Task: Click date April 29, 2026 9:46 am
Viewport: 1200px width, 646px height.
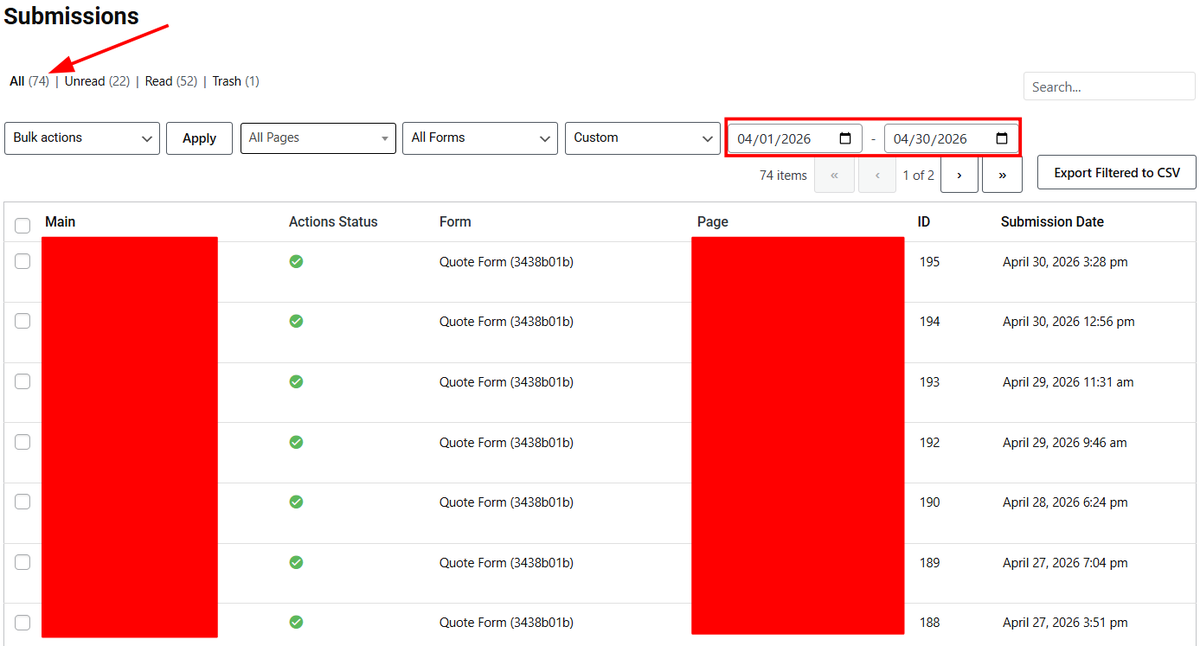Action: pos(1065,442)
